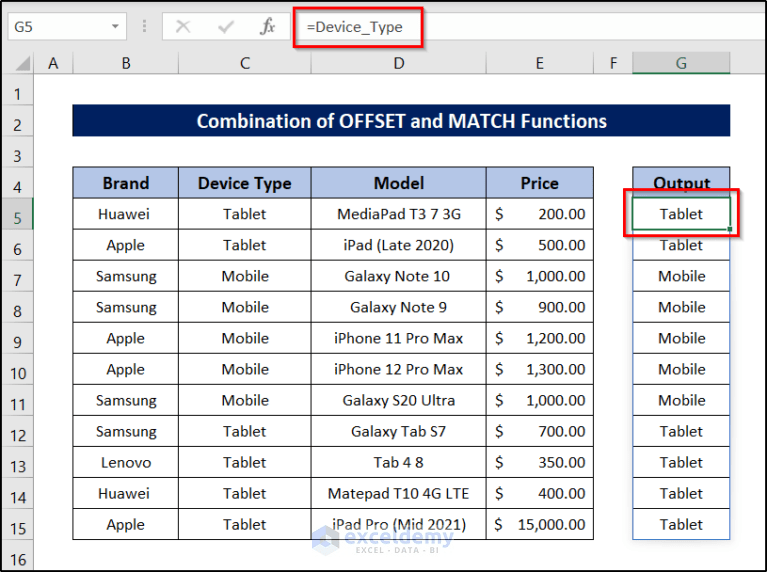
Task: Select the Apple cell in row 10
Action: [x=126, y=369]
